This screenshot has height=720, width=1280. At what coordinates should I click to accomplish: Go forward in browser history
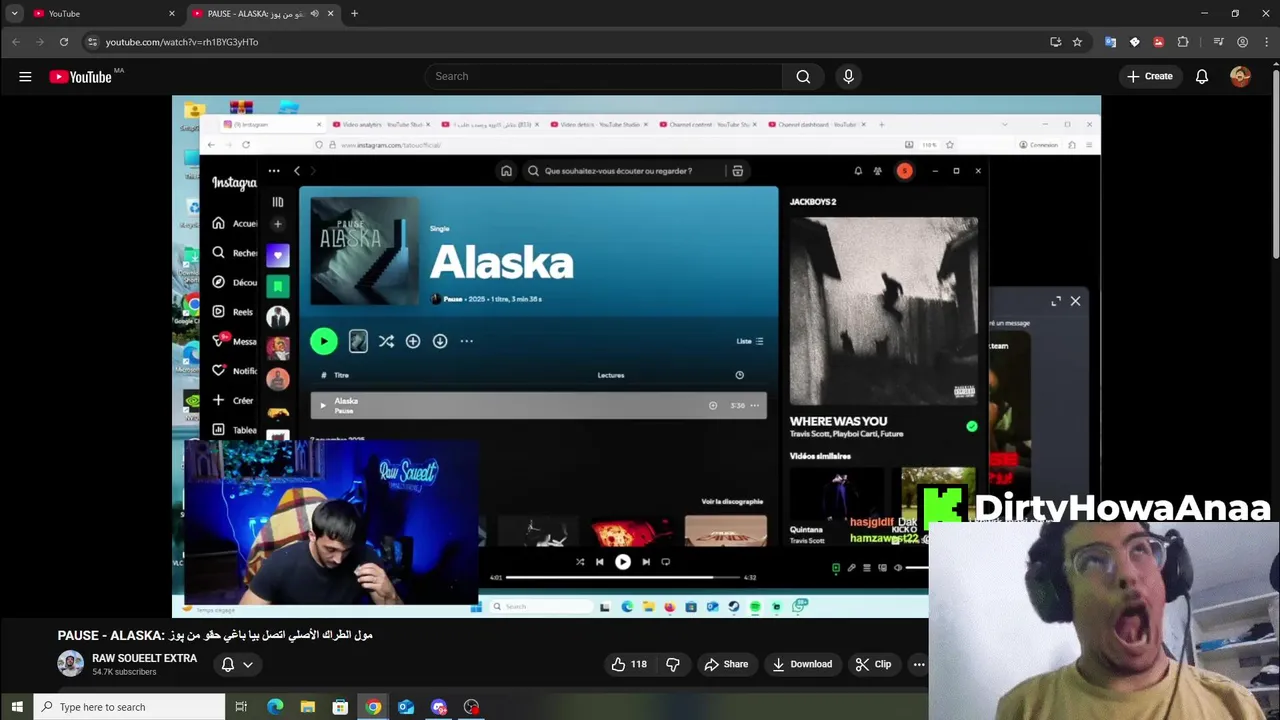[40, 42]
